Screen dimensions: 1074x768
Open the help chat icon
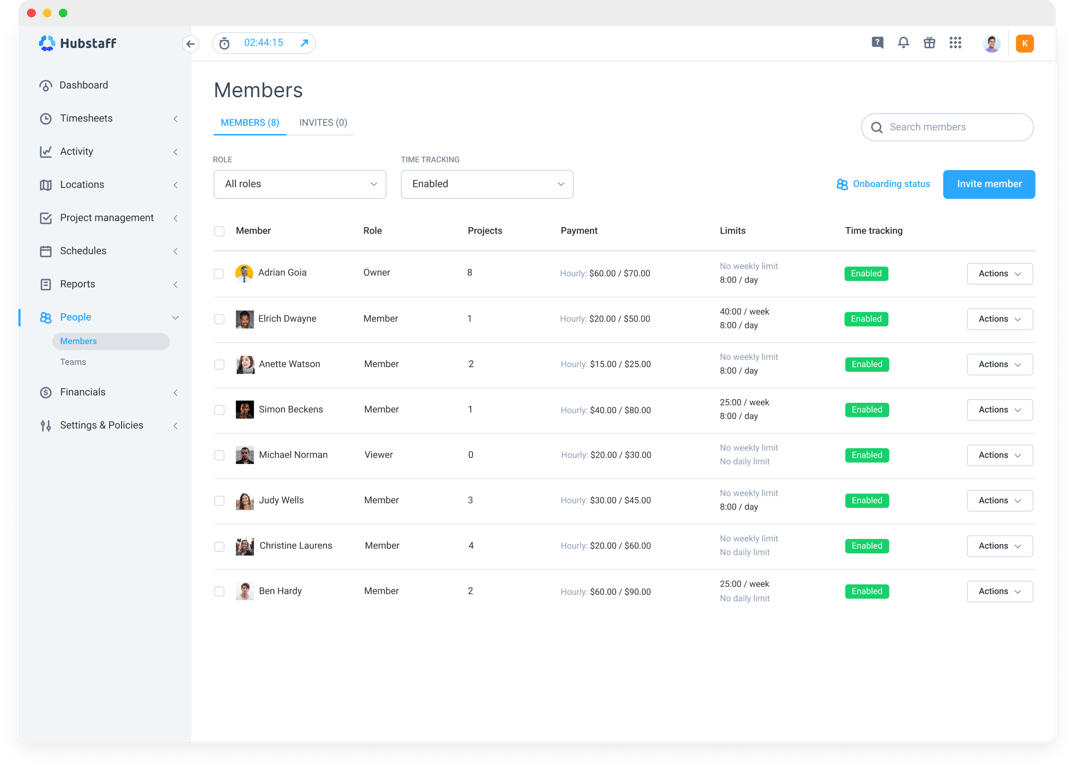(877, 42)
